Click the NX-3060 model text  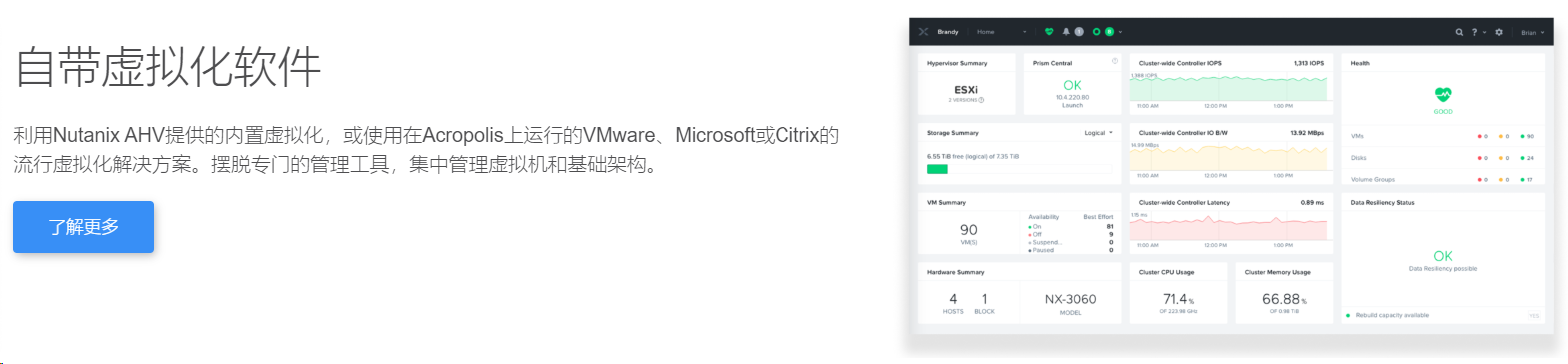click(x=1070, y=299)
